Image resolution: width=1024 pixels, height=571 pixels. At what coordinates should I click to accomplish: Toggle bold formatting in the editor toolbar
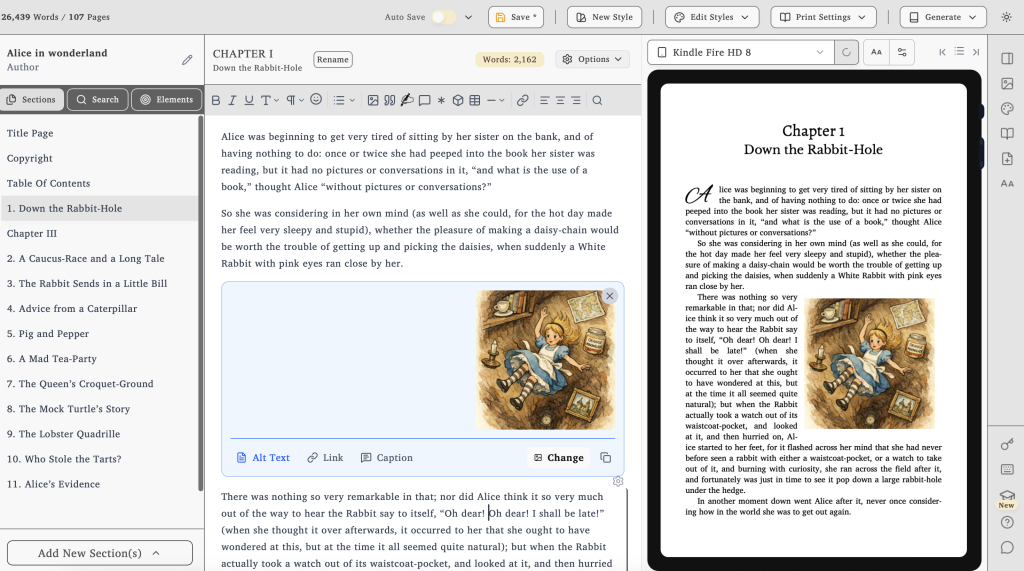pyautogui.click(x=215, y=100)
